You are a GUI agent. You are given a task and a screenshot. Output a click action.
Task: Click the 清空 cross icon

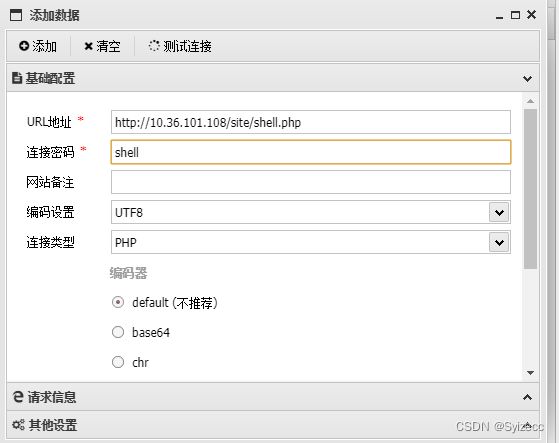[x=88, y=46]
